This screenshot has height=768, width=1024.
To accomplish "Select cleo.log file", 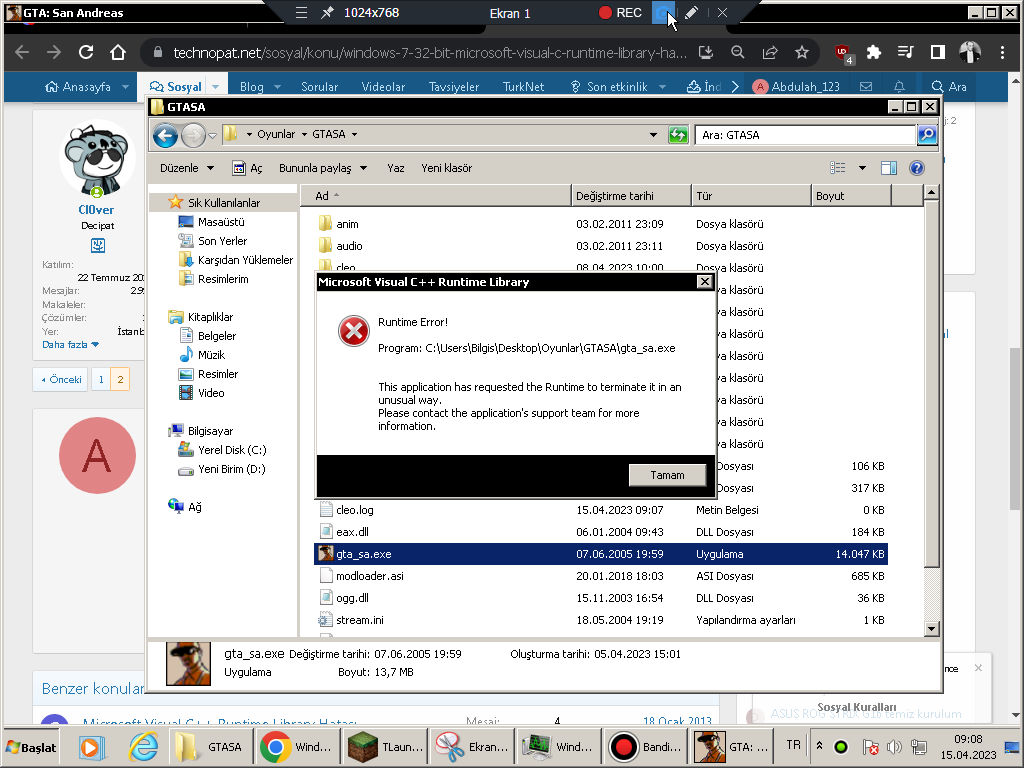I will click(355, 510).
